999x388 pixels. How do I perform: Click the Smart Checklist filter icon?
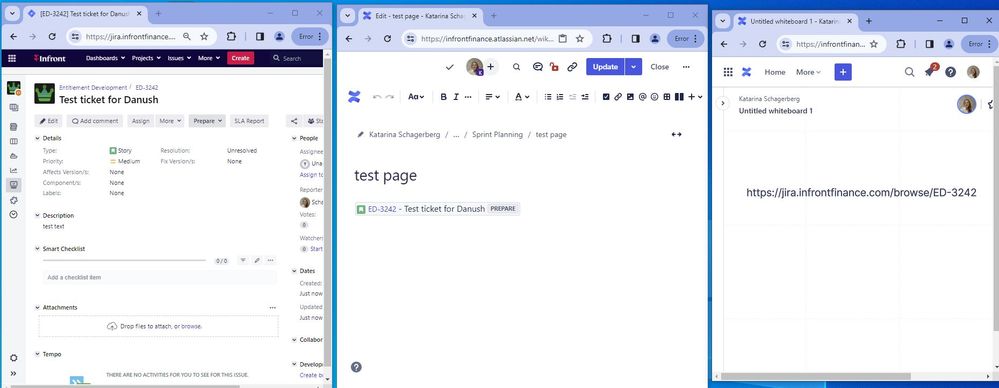[x=243, y=261]
